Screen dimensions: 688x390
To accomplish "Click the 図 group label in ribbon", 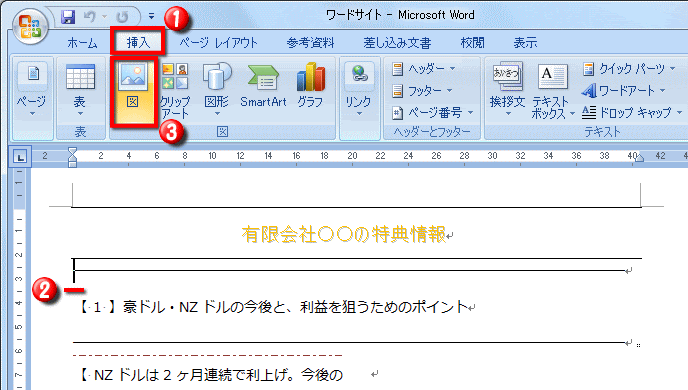I will coord(222,132).
